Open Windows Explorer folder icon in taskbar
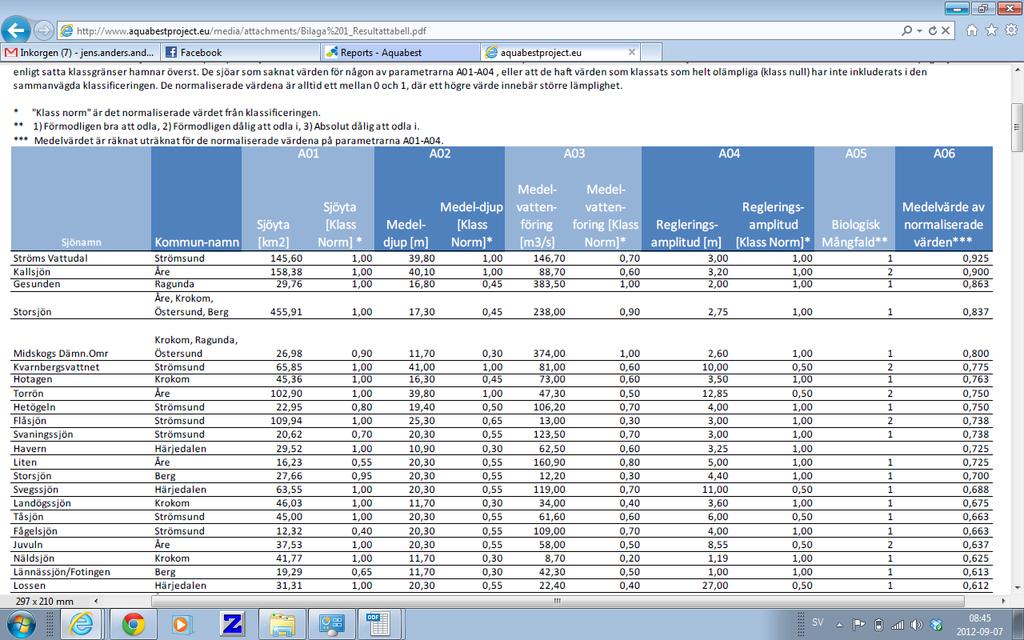 (x=282, y=624)
